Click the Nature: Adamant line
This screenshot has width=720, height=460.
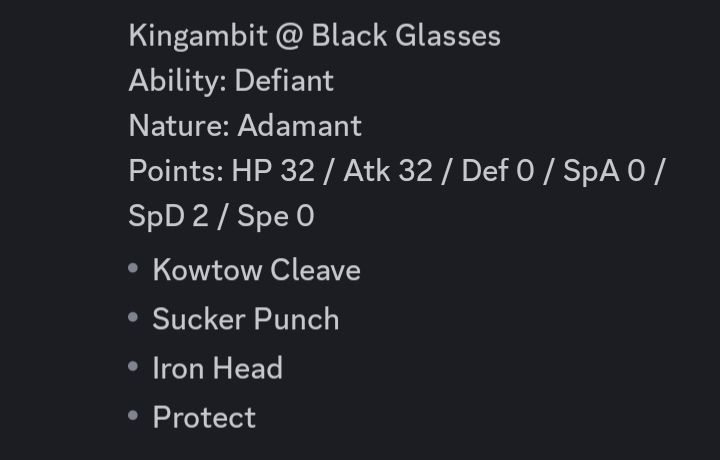point(245,125)
